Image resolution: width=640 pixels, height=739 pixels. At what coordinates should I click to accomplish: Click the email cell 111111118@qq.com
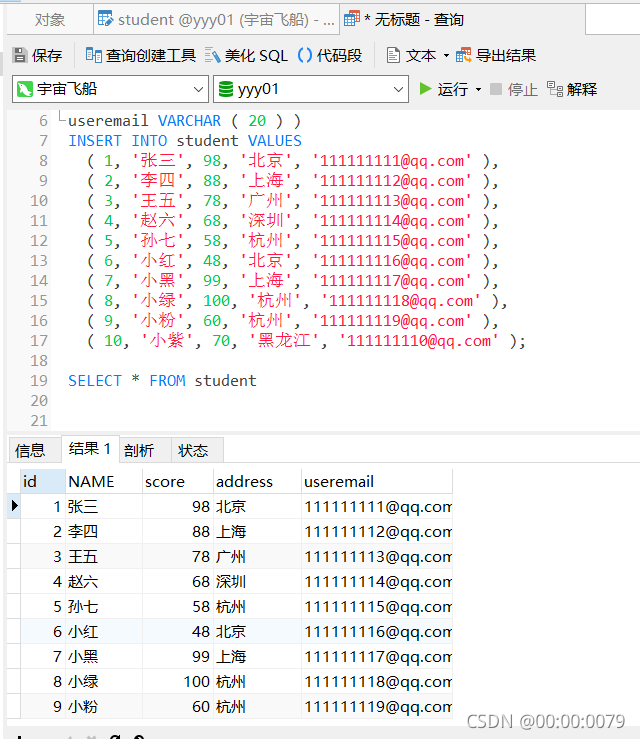tap(377, 682)
